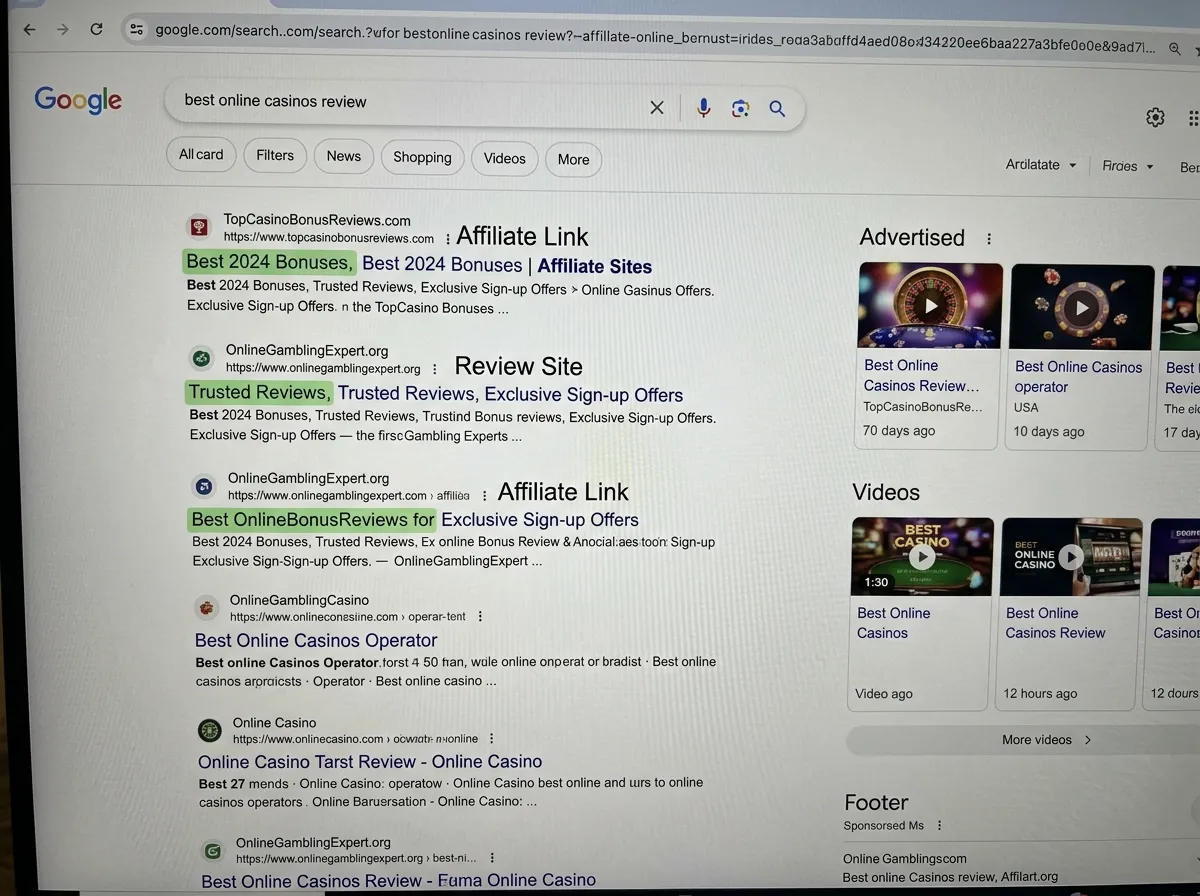The width and height of the screenshot is (1200, 896).
Task: Click in the search query input field
Action: [410, 102]
